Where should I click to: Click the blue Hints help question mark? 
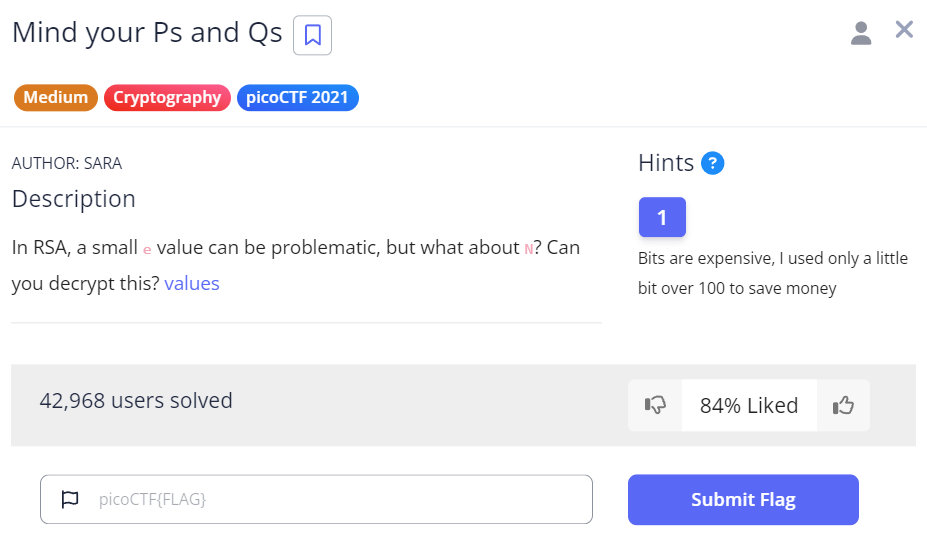(712, 163)
